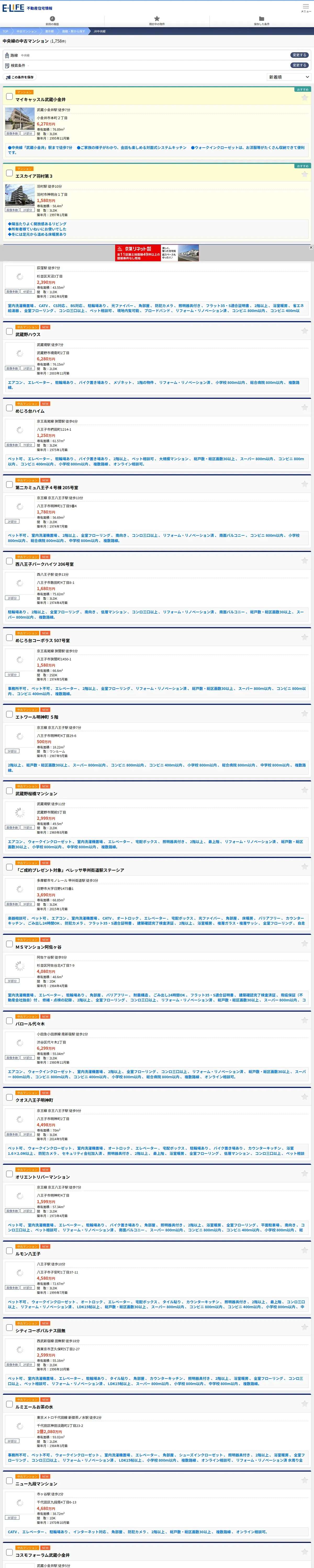
Task: Click 中央線の中古マンション heading
Action: click(26, 41)
